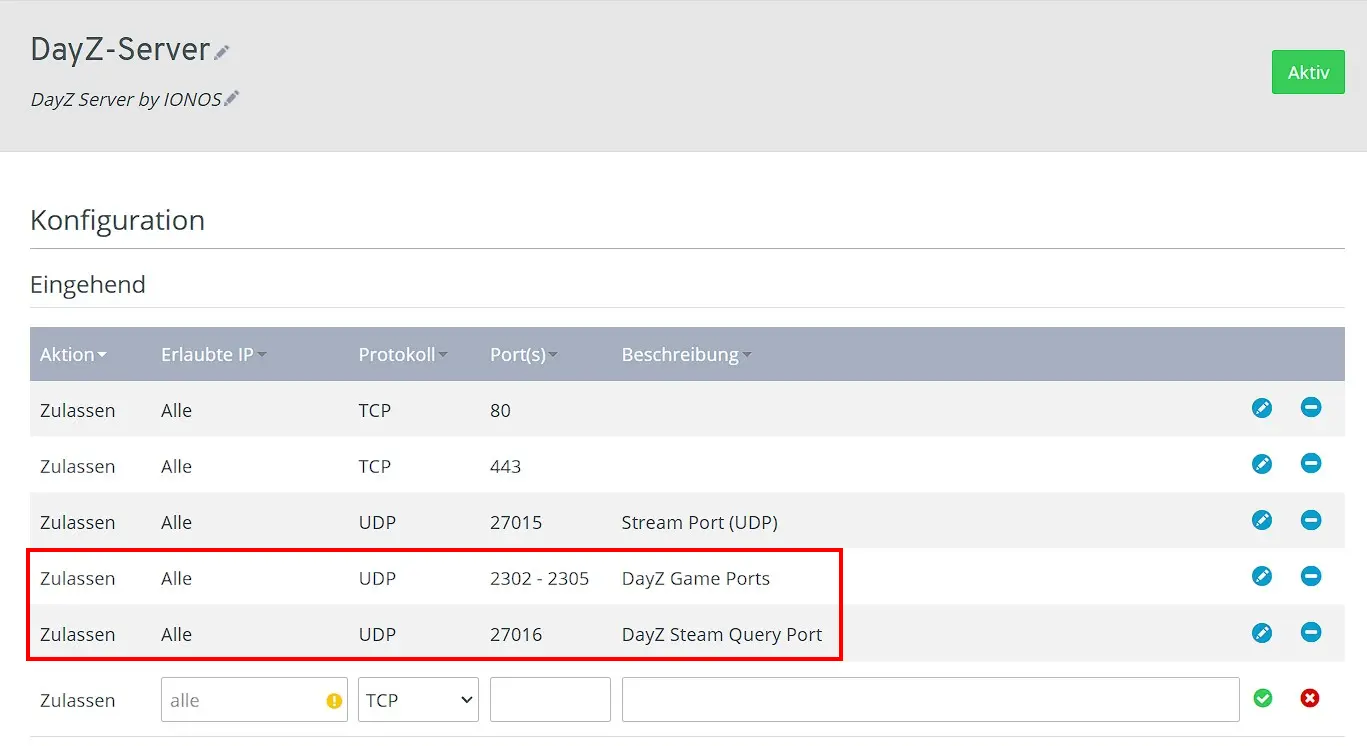Confirm the new firewall rule with green check
The image size is (1367, 746).
1262,698
